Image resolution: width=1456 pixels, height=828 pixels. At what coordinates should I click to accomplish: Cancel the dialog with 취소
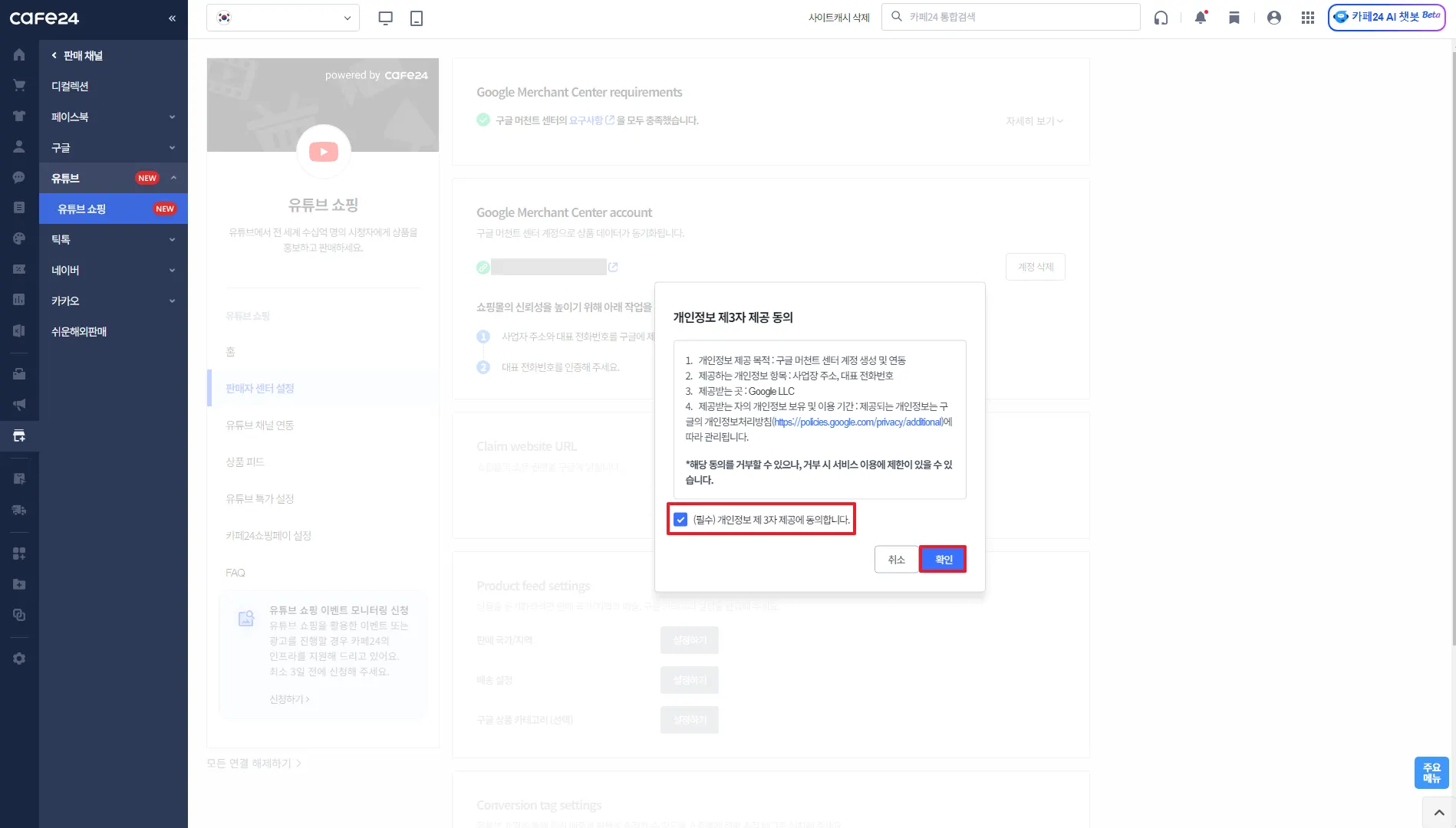coord(896,559)
